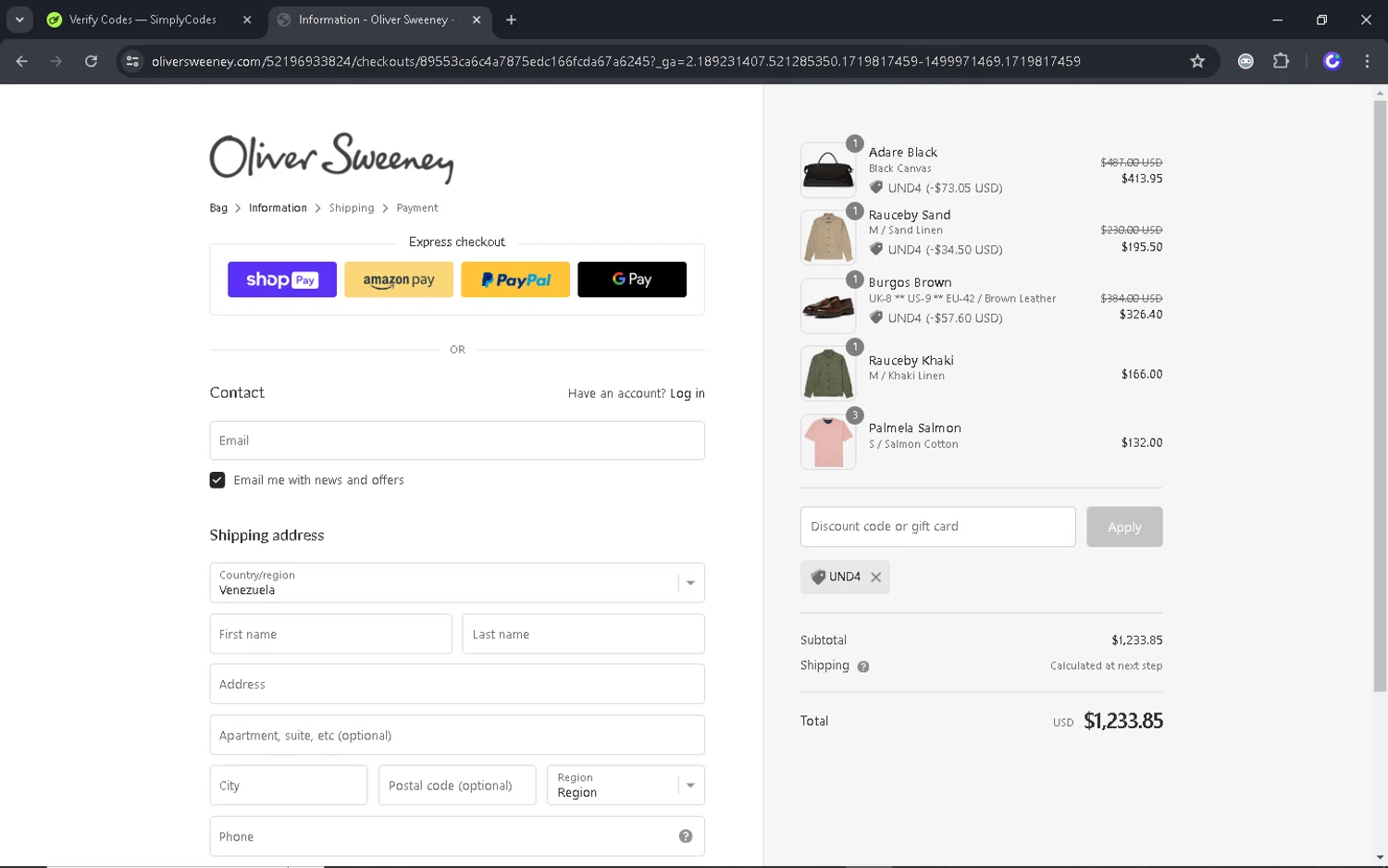This screenshot has height=868, width=1388.
Task: Click the Apartment, suite, etc field
Action: coord(457,735)
